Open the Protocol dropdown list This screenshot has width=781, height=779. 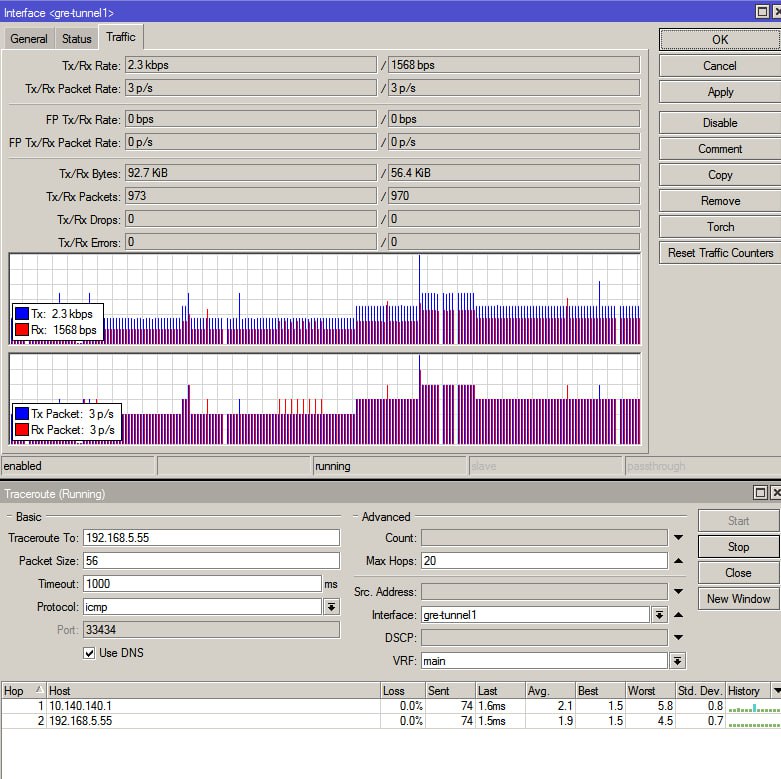(332, 607)
